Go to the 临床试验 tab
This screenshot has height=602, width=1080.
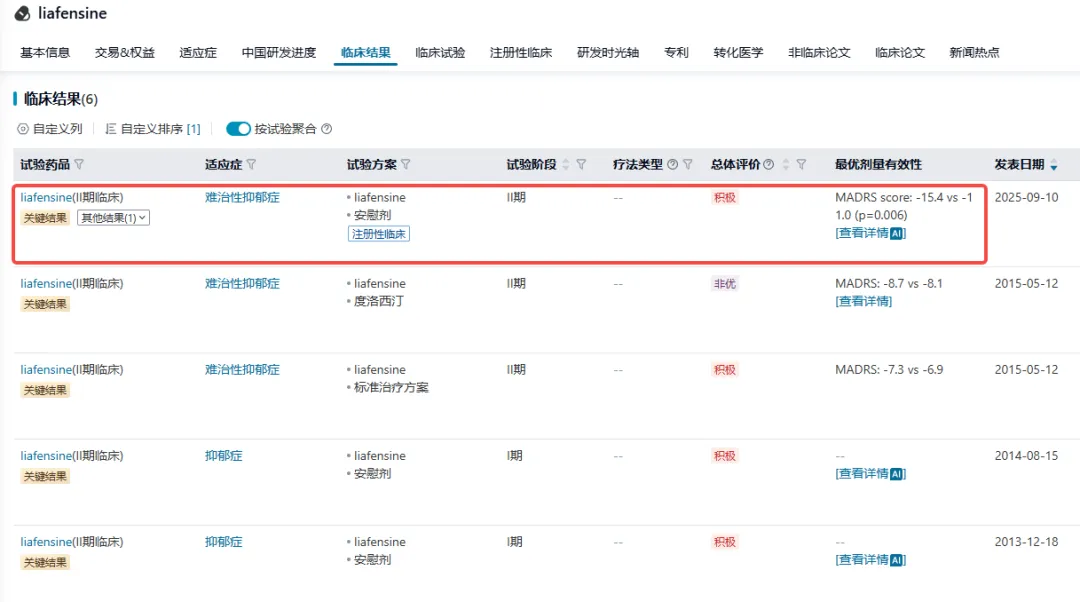click(x=440, y=52)
